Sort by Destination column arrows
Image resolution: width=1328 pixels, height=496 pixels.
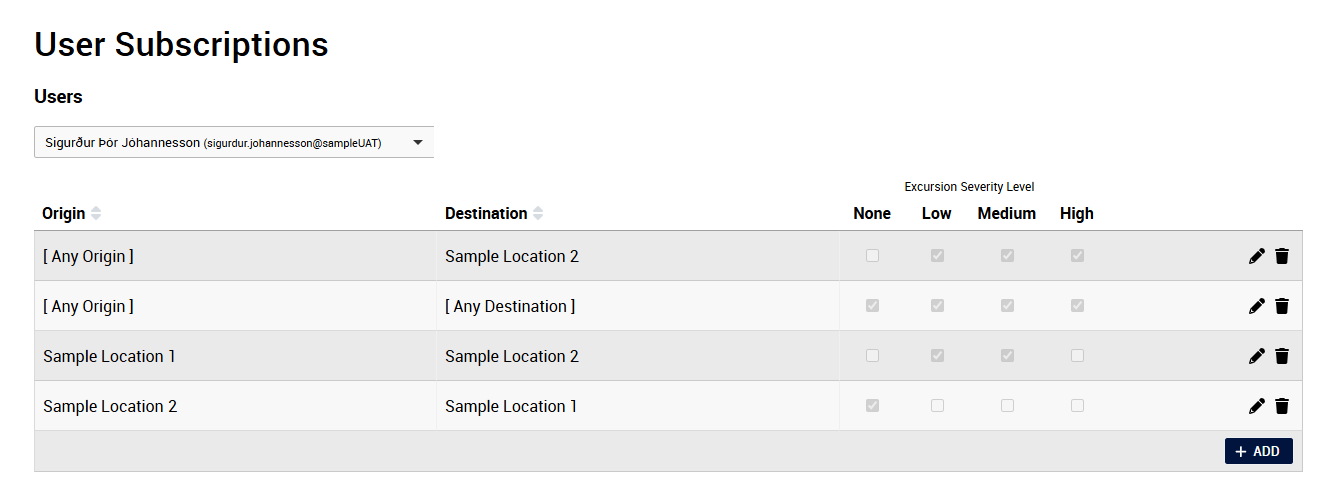pyautogui.click(x=538, y=213)
